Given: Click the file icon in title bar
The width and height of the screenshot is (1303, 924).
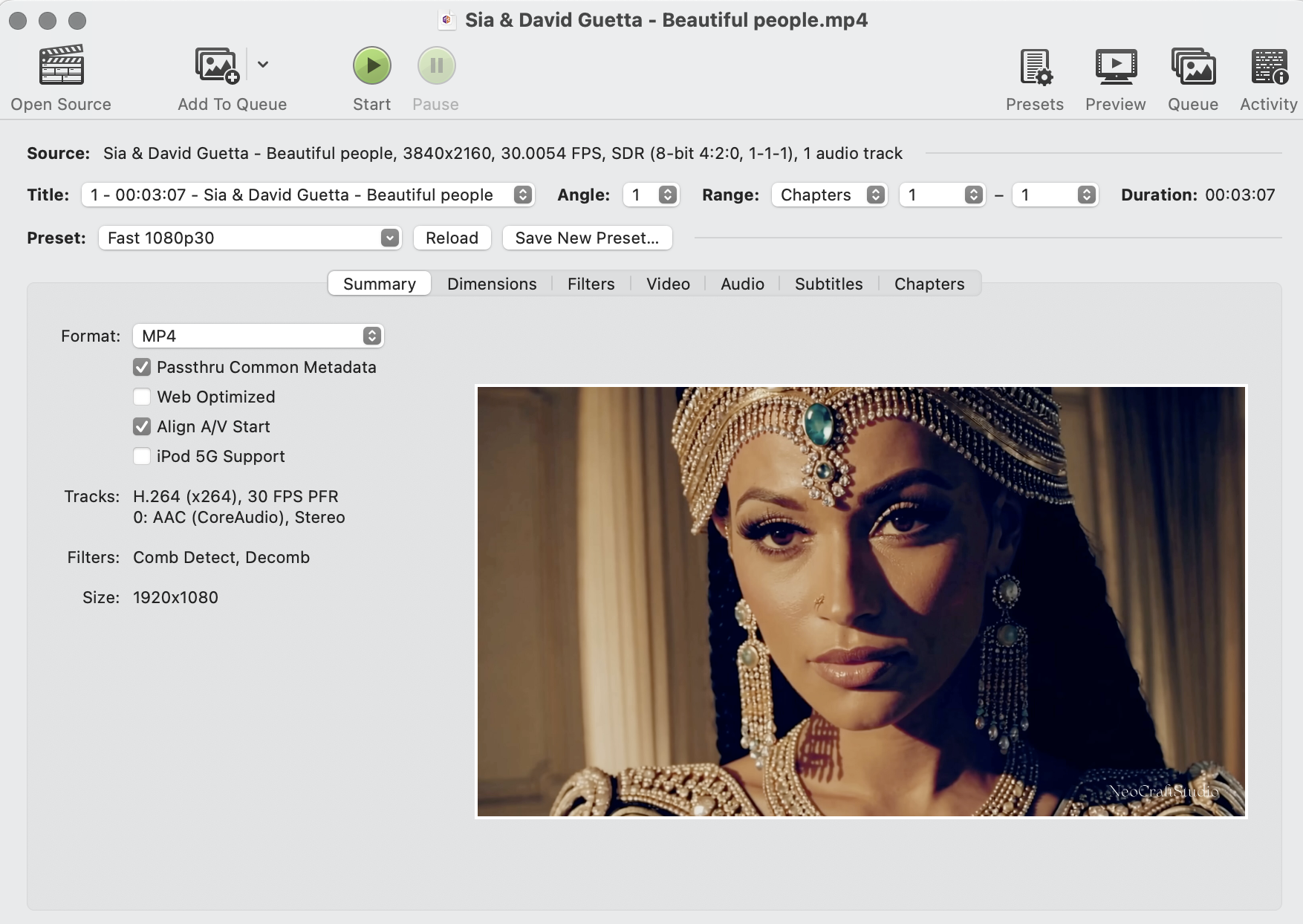Looking at the screenshot, I should [x=446, y=20].
